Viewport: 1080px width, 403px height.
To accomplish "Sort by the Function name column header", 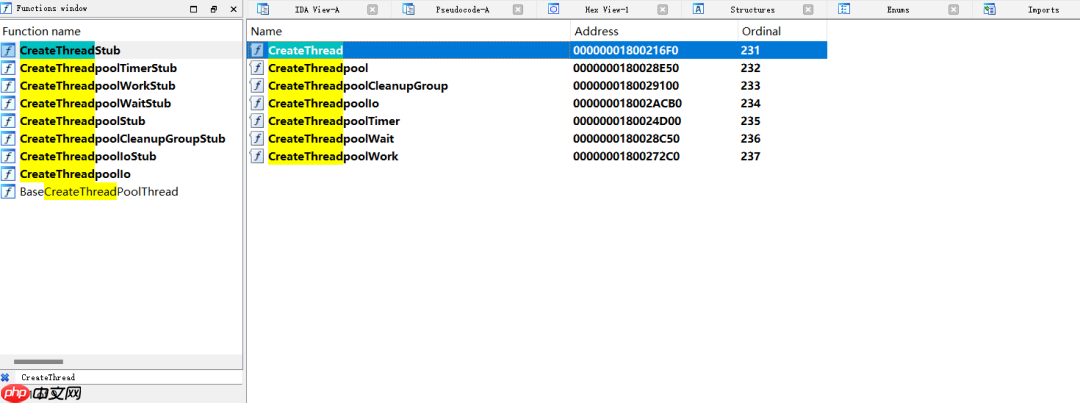I will point(121,32).
